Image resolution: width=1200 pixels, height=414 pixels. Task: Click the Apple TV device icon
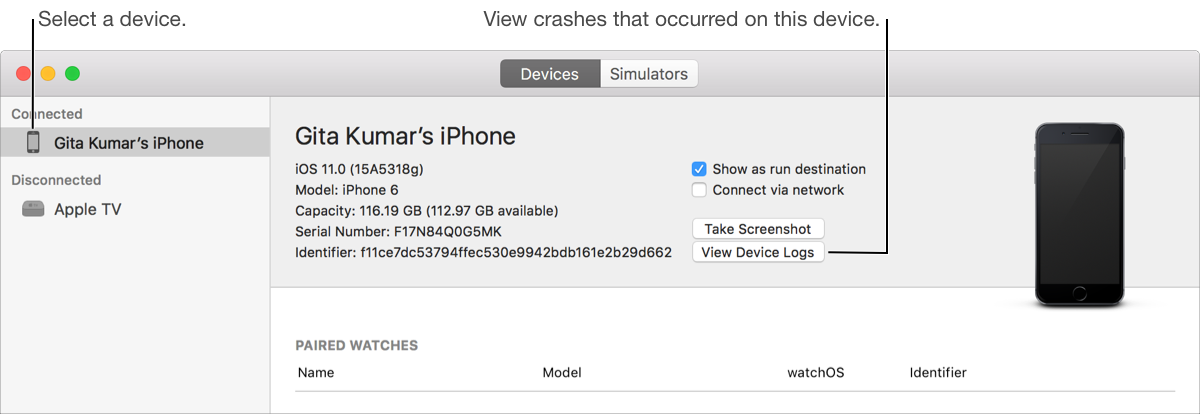click(33, 209)
